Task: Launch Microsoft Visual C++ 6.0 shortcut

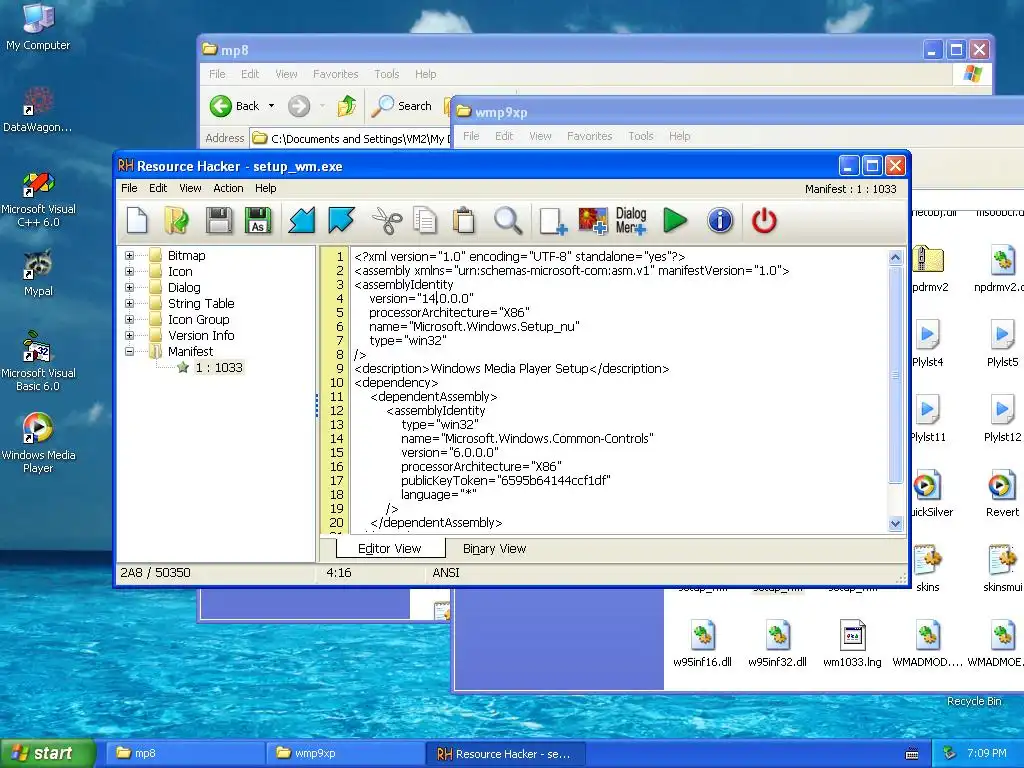Action: [38, 198]
